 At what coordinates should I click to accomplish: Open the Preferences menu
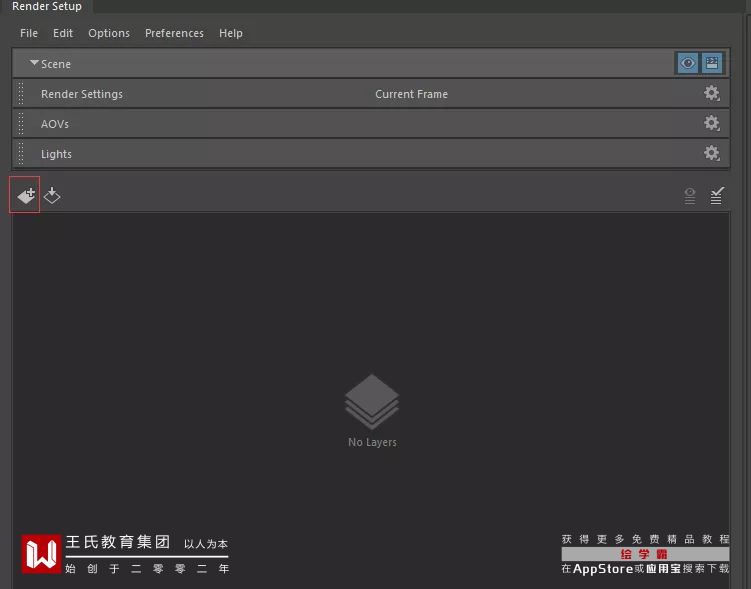pos(174,33)
